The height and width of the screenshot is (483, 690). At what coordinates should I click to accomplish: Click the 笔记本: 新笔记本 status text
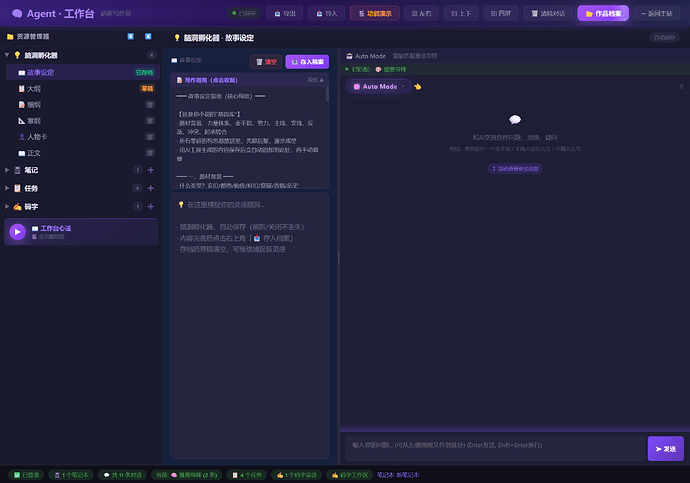tap(398, 475)
